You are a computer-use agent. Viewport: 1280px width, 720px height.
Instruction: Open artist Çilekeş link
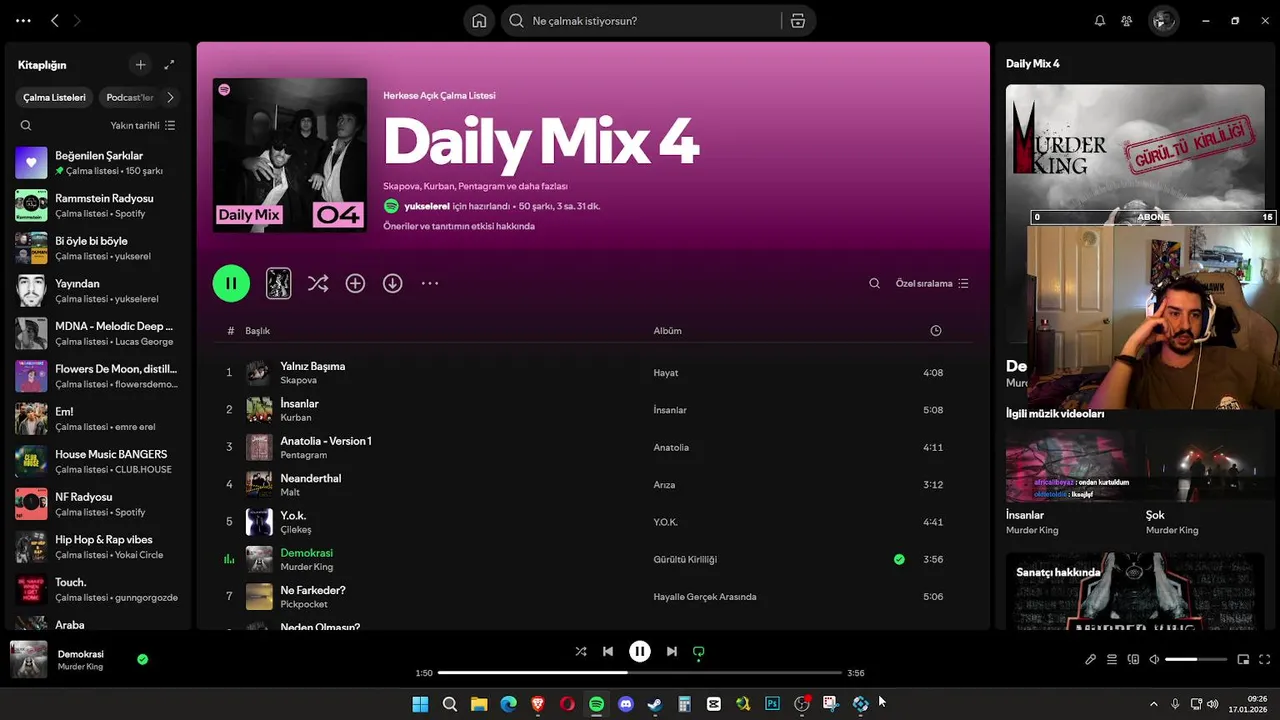[x=296, y=529]
